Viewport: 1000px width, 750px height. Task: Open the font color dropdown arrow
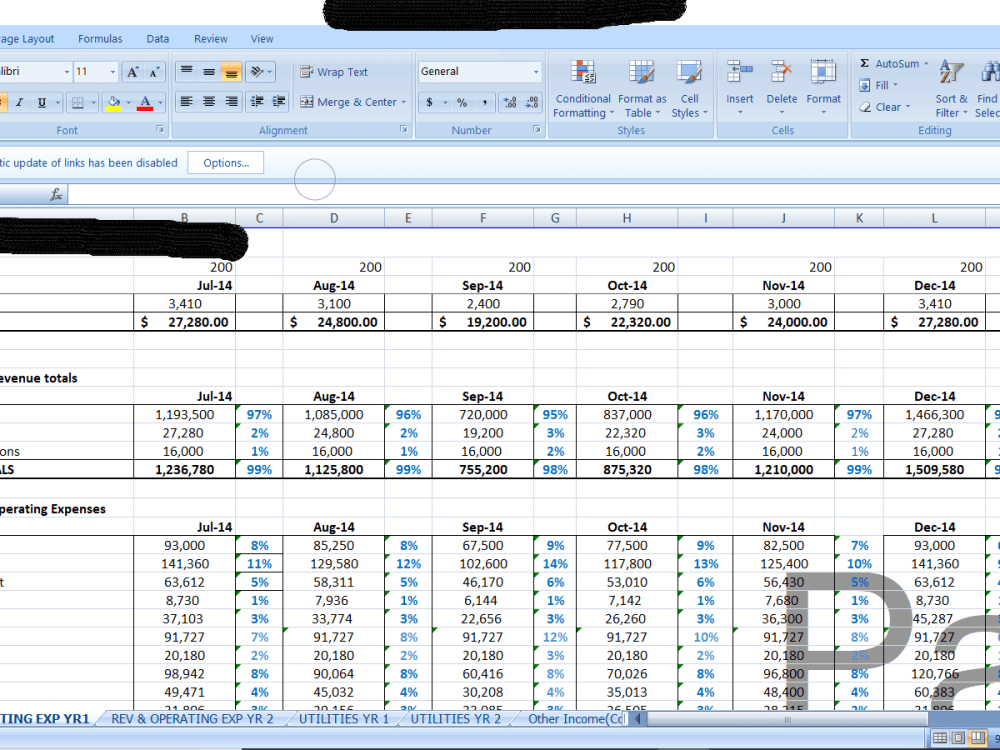click(x=159, y=102)
